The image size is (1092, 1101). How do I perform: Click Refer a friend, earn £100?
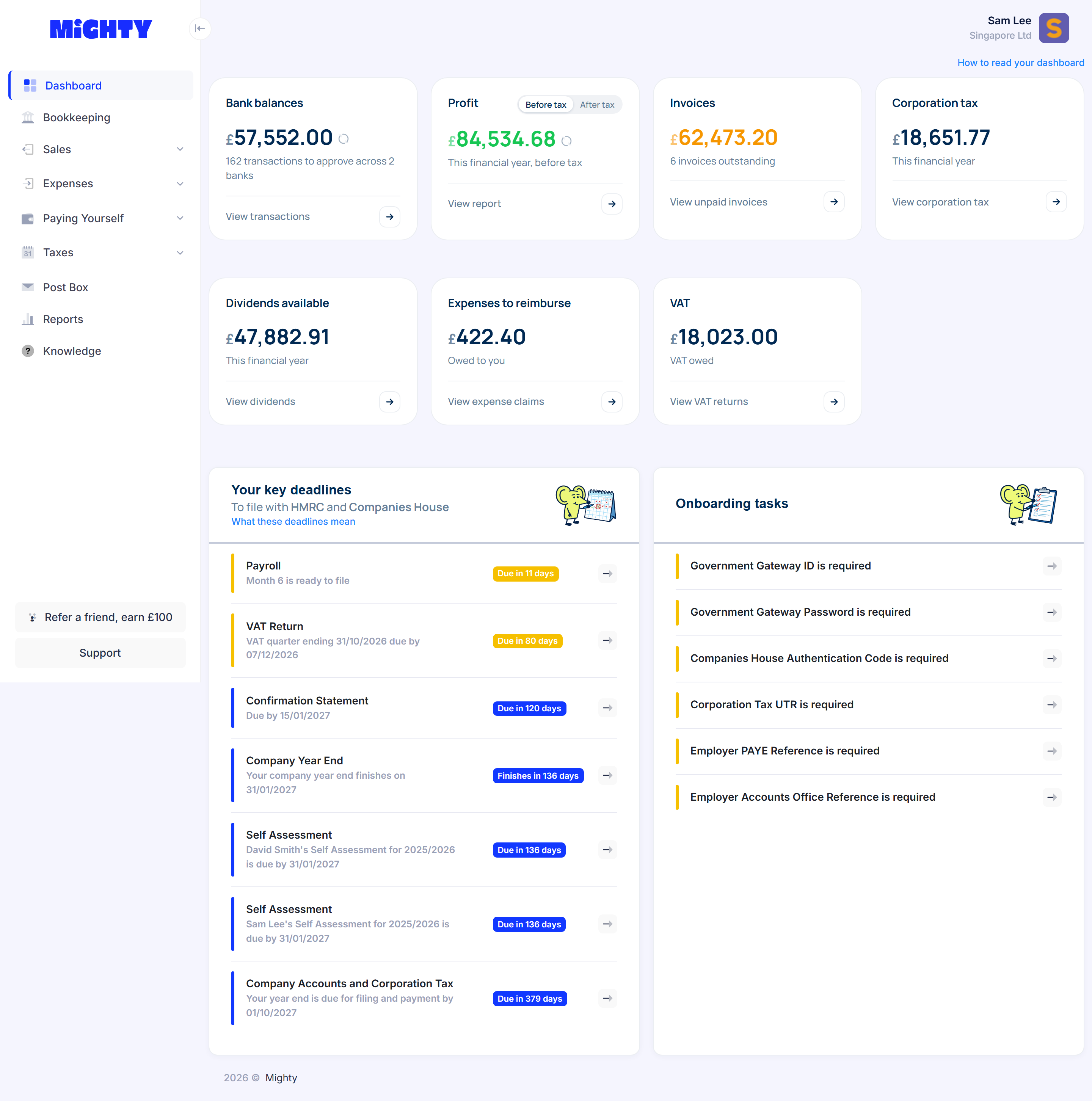click(100, 617)
